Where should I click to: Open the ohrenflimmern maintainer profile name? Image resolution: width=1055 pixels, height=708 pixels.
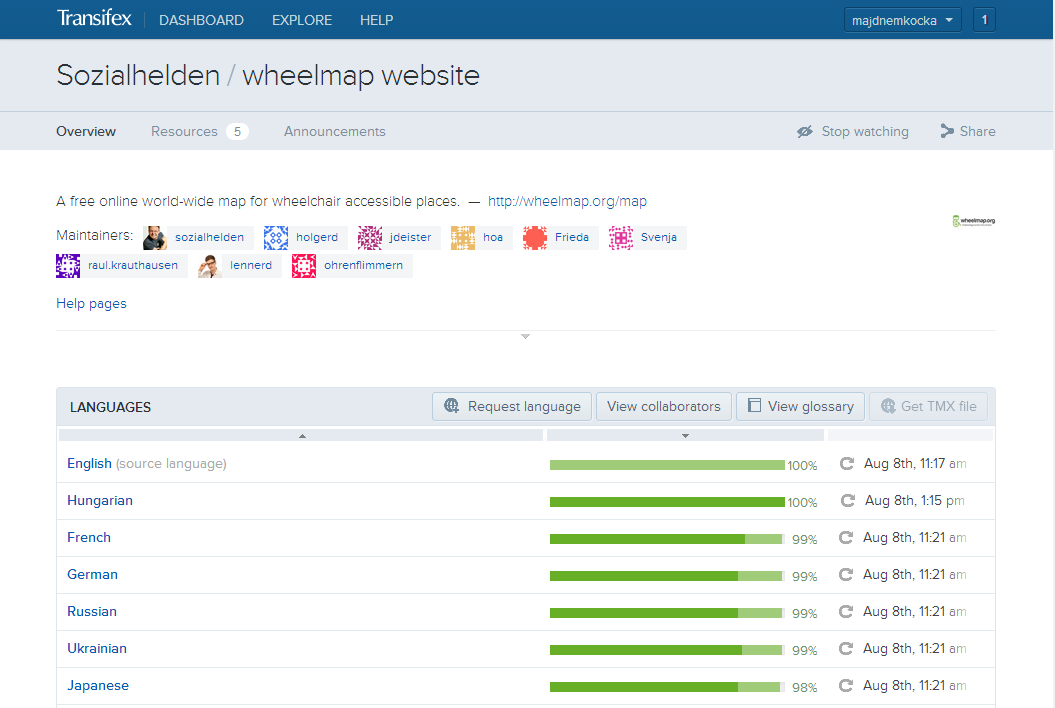(x=363, y=266)
